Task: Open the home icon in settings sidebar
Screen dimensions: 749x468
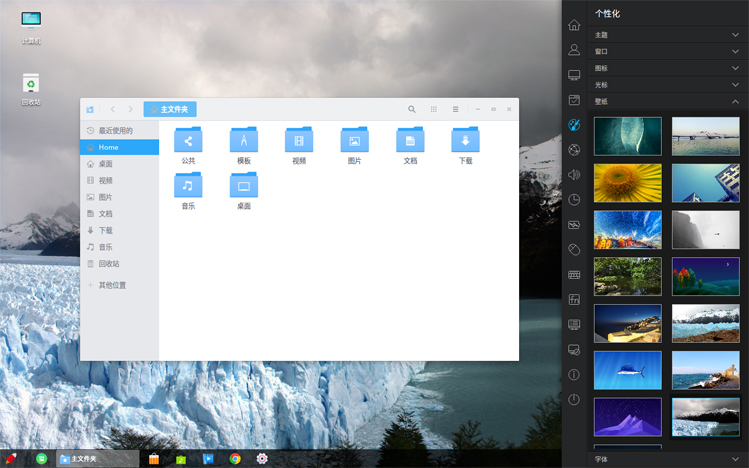Action: pos(574,25)
